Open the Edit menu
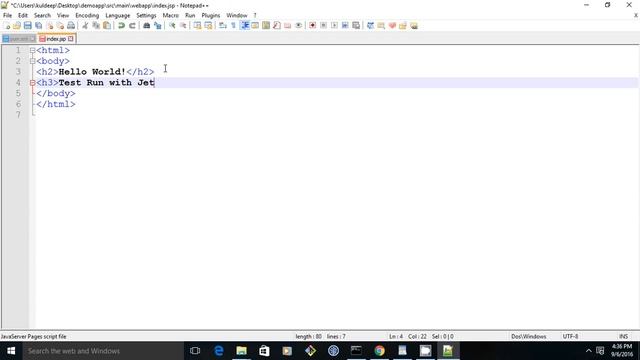This screenshot has height=360, width=640. (23, 15)
